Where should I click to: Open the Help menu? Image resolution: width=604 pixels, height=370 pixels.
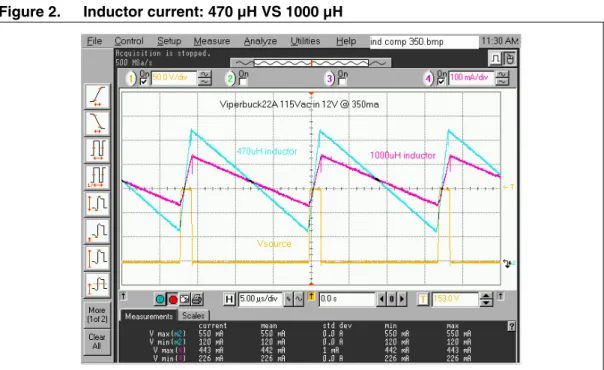click(346, 41)
